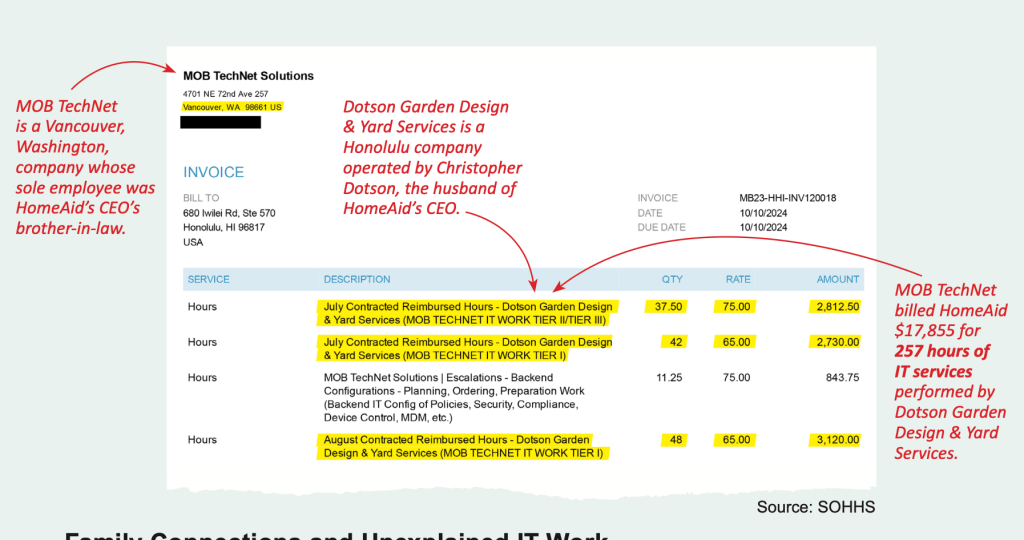Click amount 2,730.00
1024x540 pixels.
tap(837, 342)
